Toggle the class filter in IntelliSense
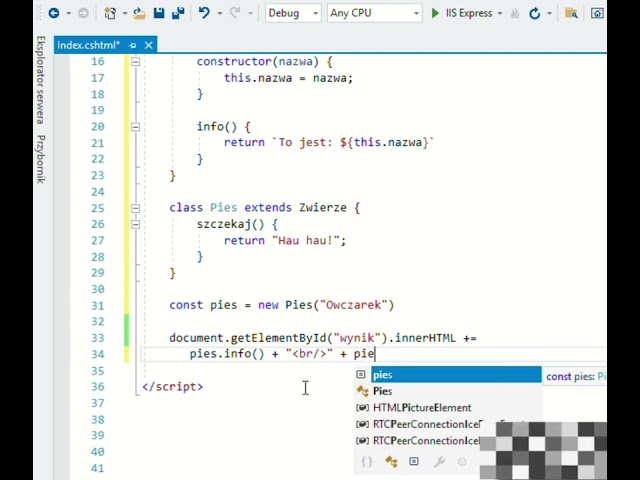This screenshot has width=640, height=480. tap(391, 462)
